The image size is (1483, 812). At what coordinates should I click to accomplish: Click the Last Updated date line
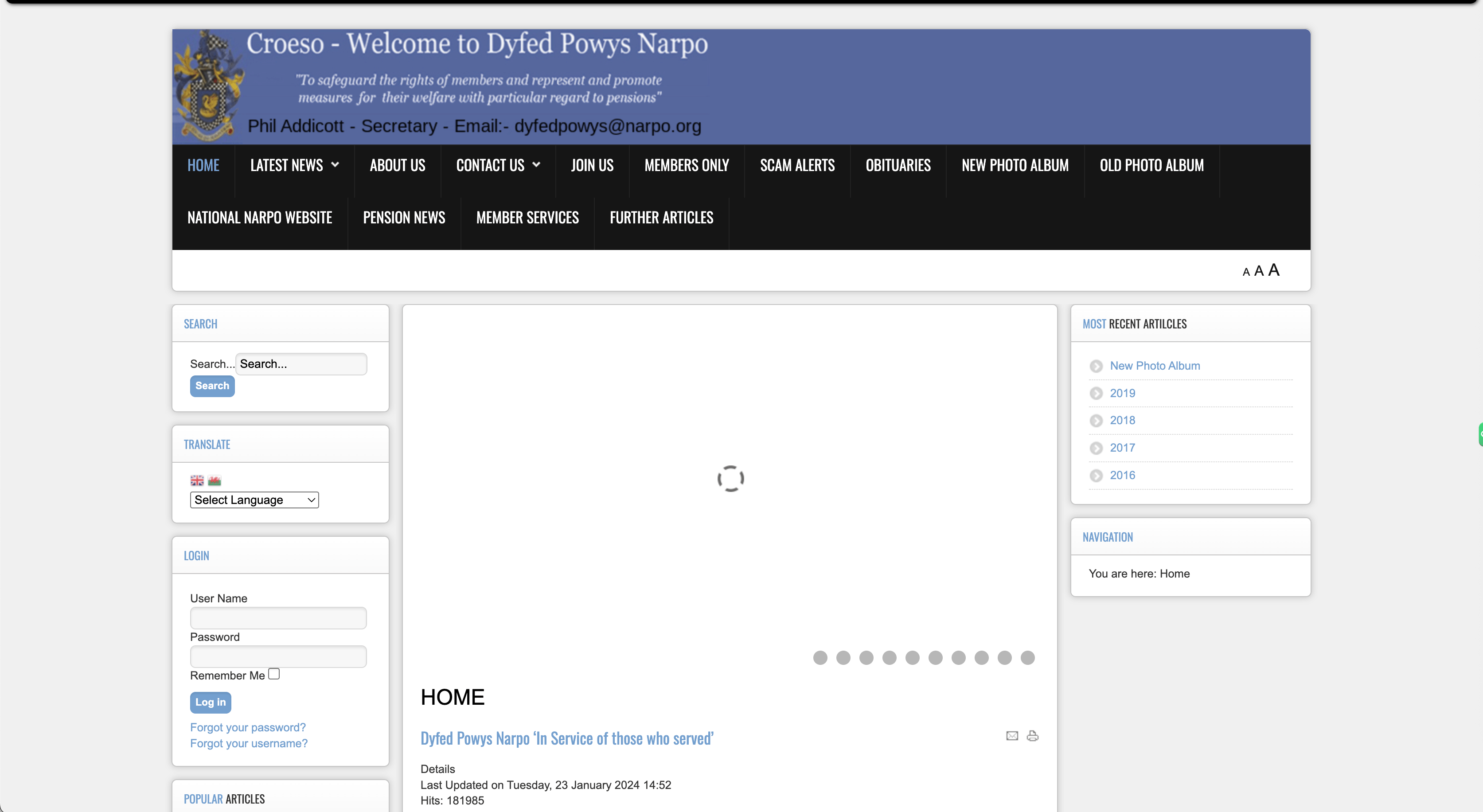pos(546,785)
